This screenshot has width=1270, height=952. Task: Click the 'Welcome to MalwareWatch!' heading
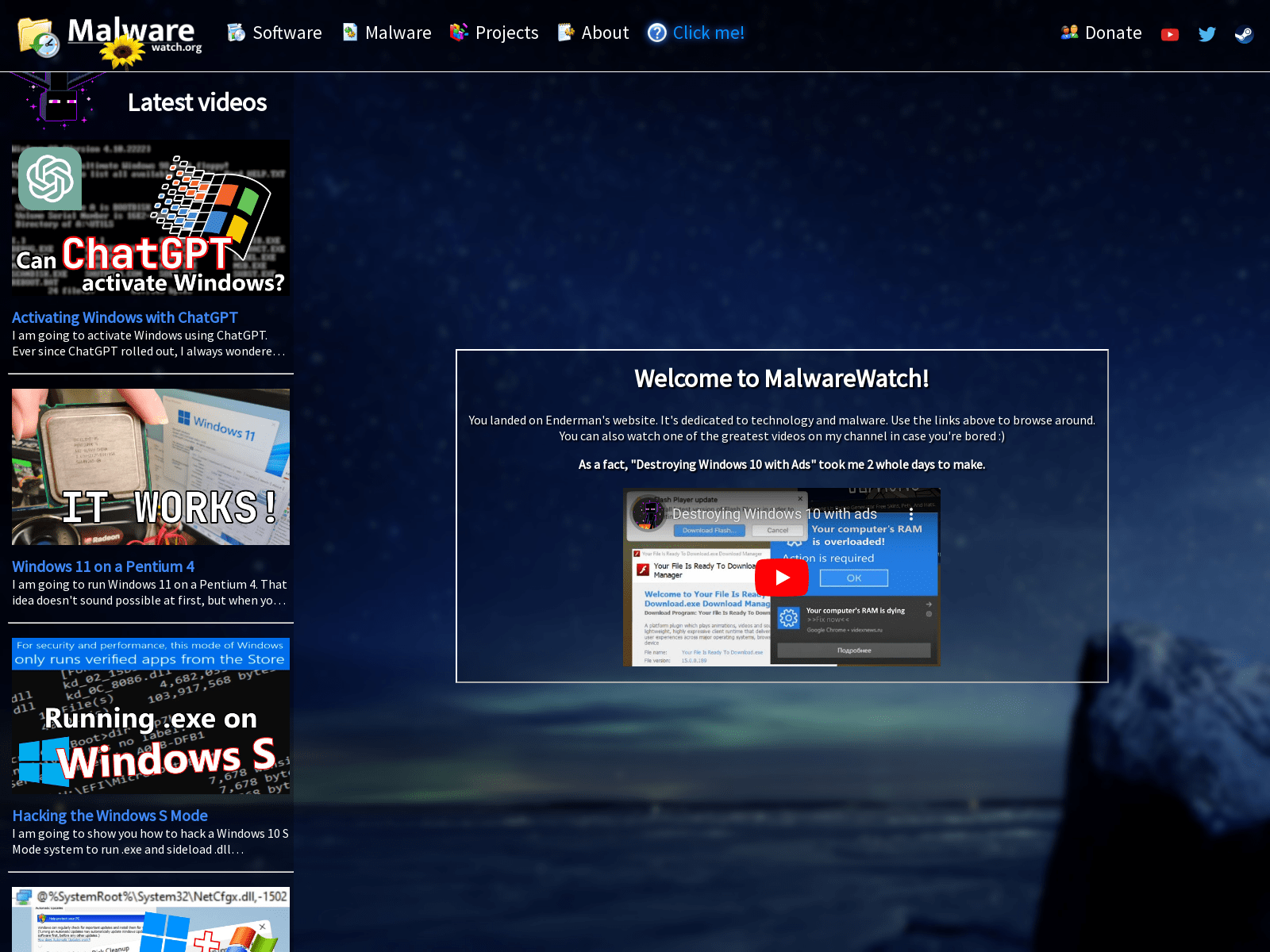coord(782,378)
